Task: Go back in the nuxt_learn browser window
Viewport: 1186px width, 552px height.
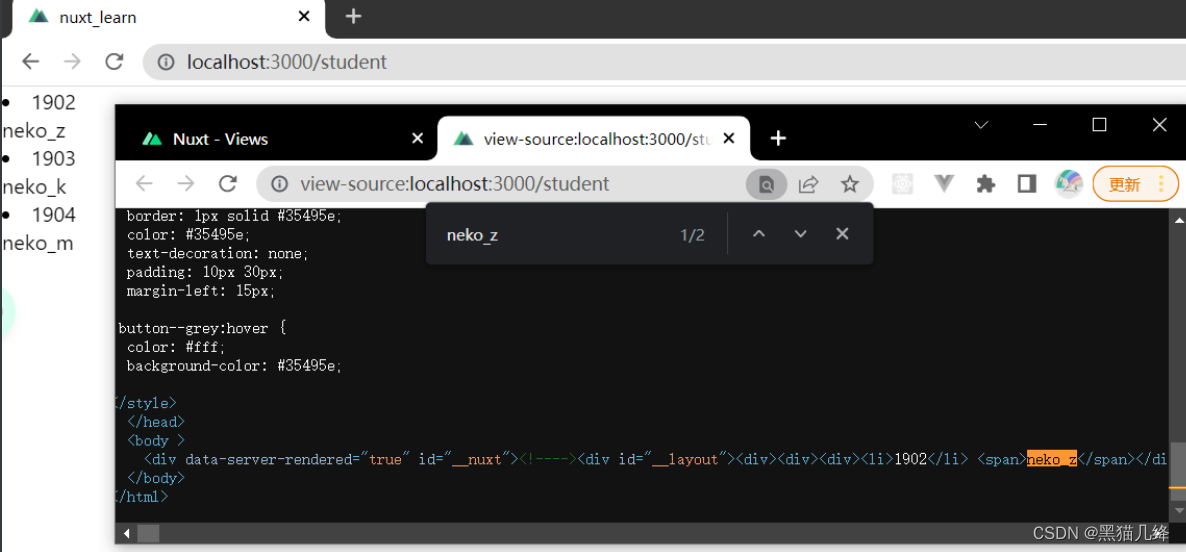Action: (30, 61)
